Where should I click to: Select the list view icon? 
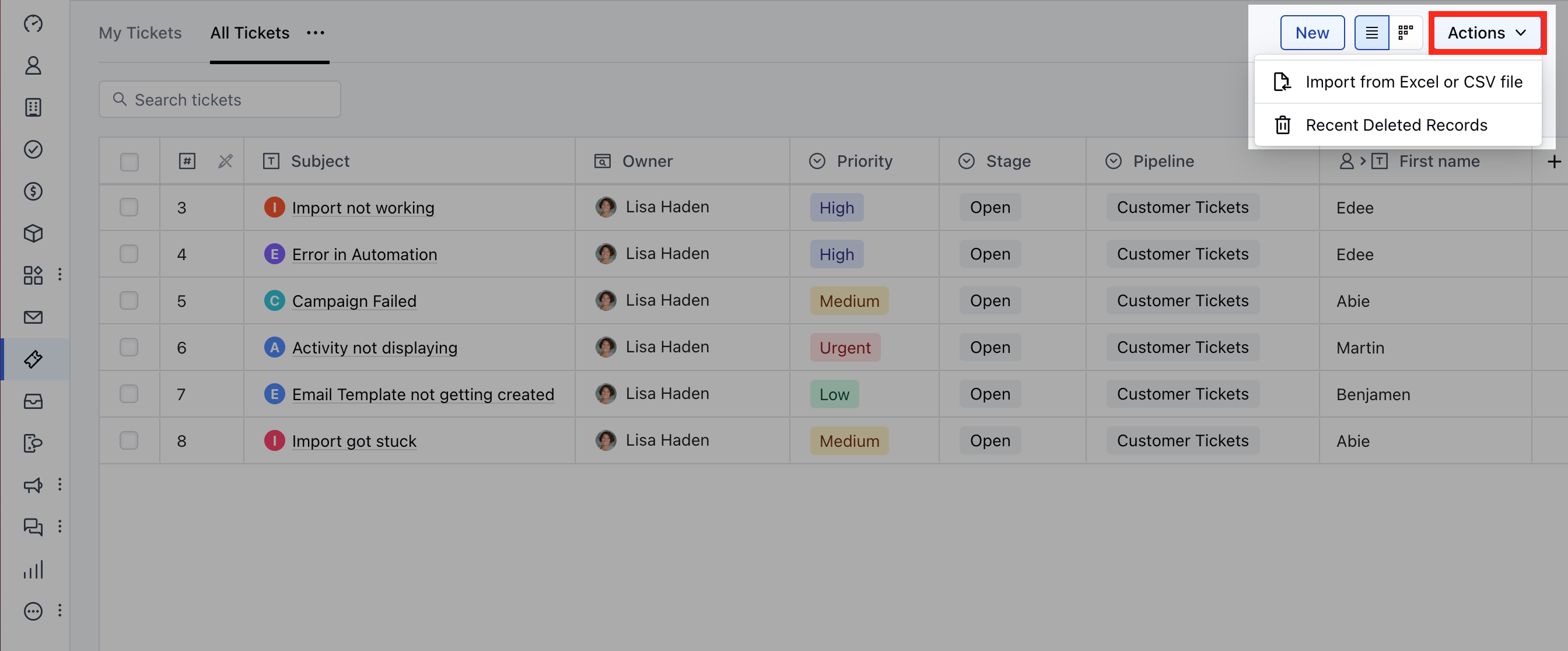[1371, 33]
